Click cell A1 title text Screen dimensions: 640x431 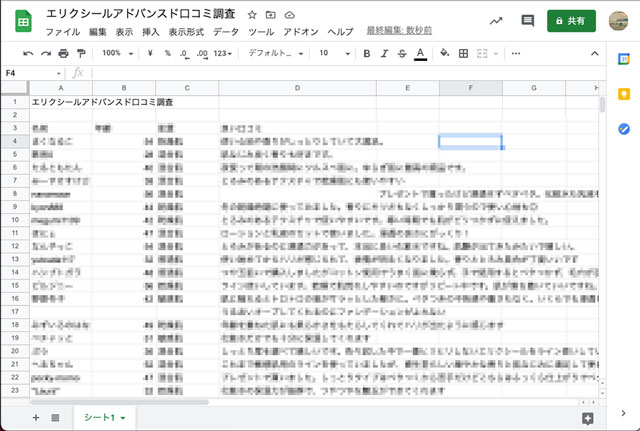click(102, 102)
